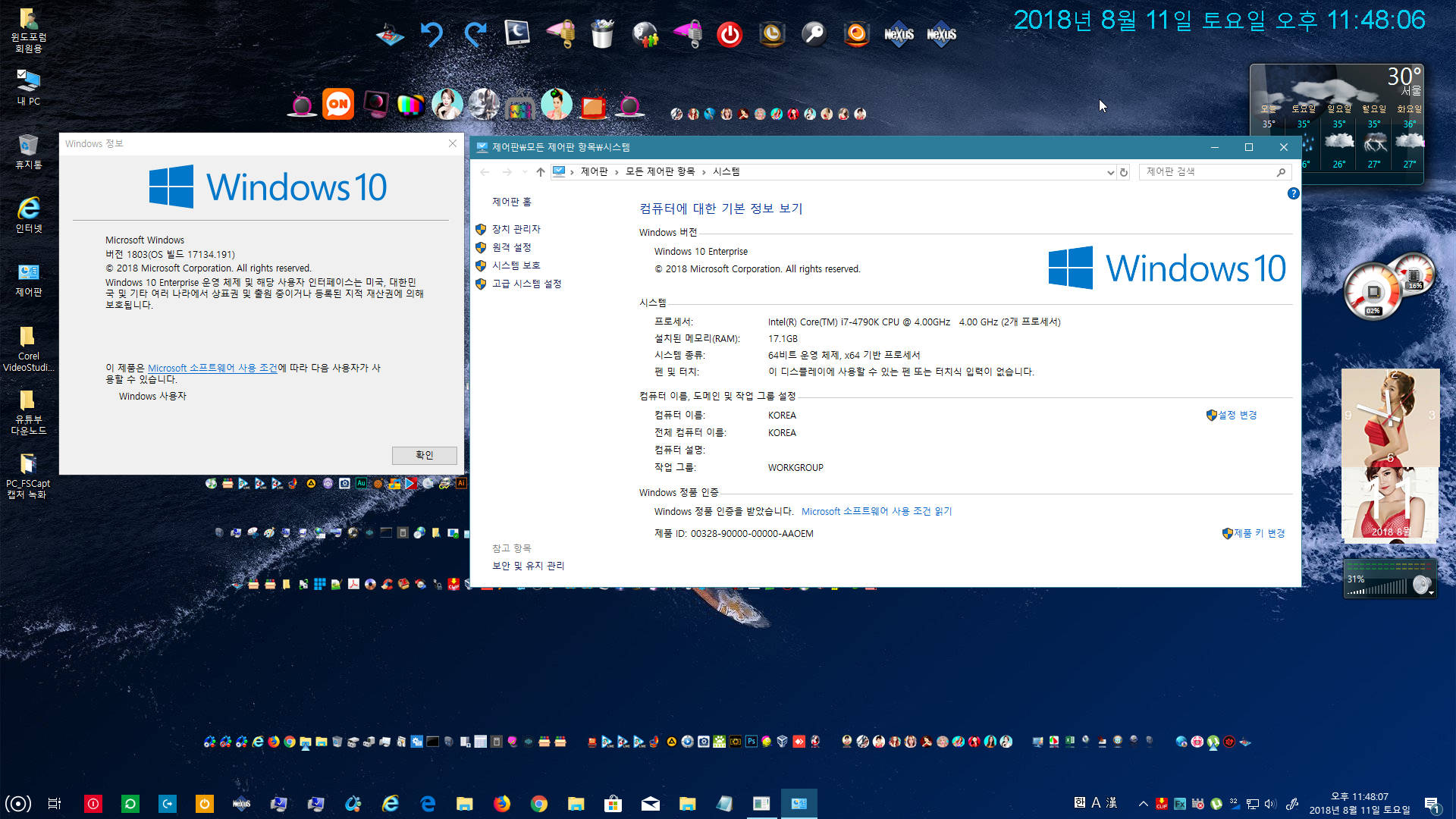Viewport: 1456px width, 819px height.
Task: Click the magnifier search icon in top dock
Action: click(x=814, y=34)
